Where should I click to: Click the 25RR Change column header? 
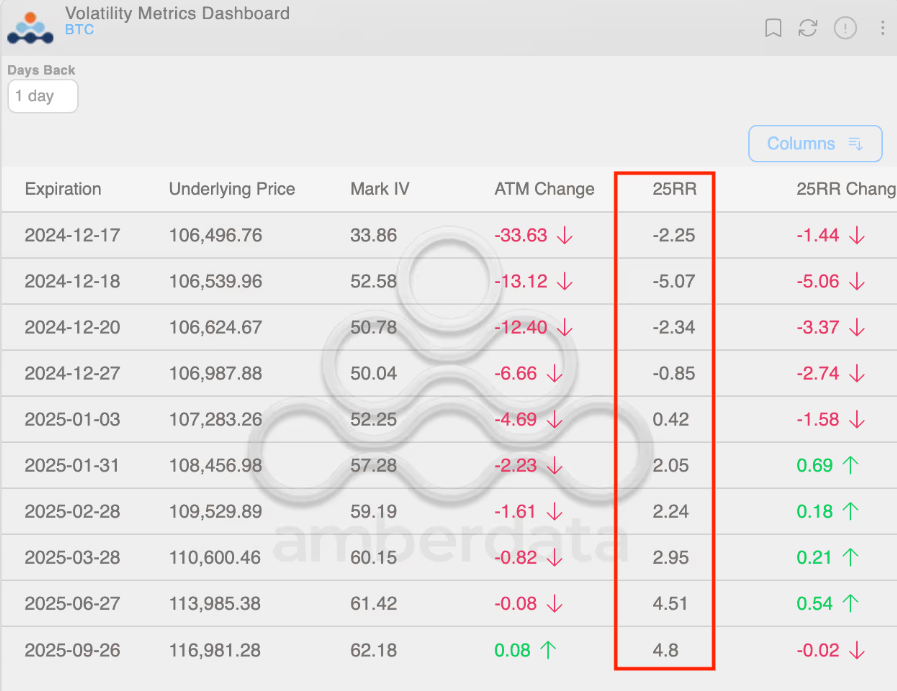(846, 189)
